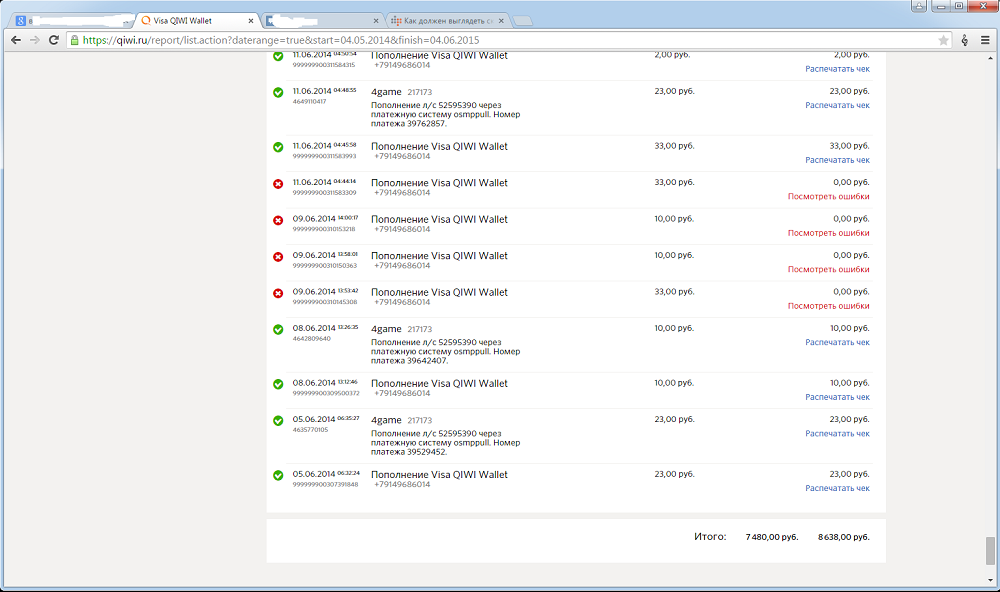This screenshot has height=592, width=1000.
Task: Click red error icon for 09.06.2014 13:53:42 row
Action: pos(278,293)
